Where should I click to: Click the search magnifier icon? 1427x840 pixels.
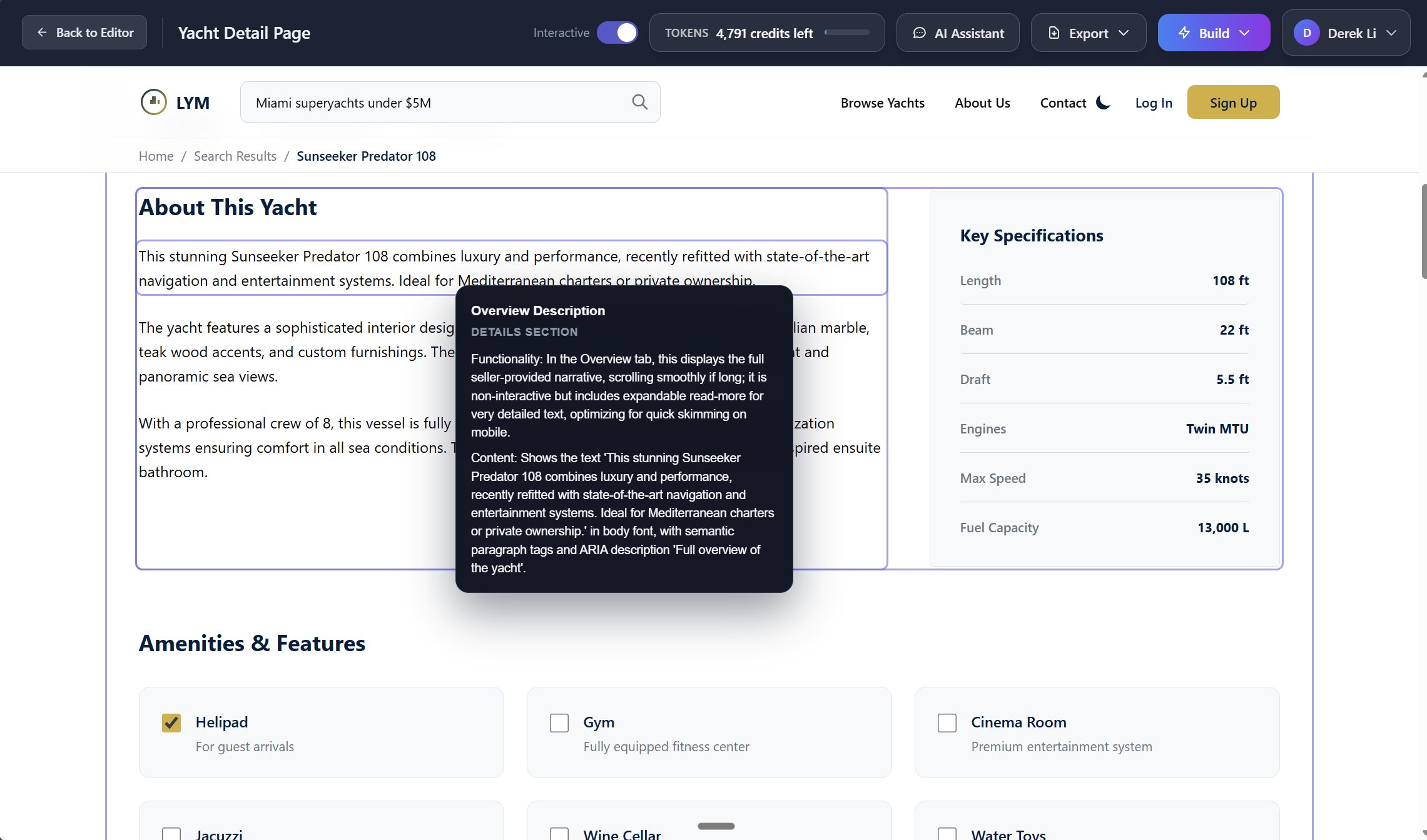point(639,102)
